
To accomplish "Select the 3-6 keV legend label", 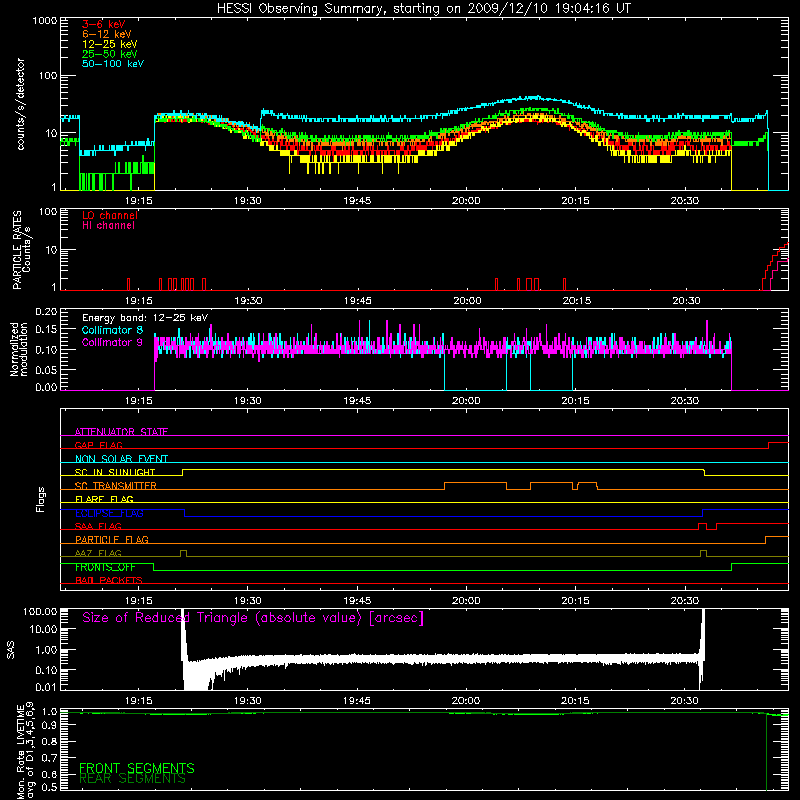I will [x=104, y=24].
